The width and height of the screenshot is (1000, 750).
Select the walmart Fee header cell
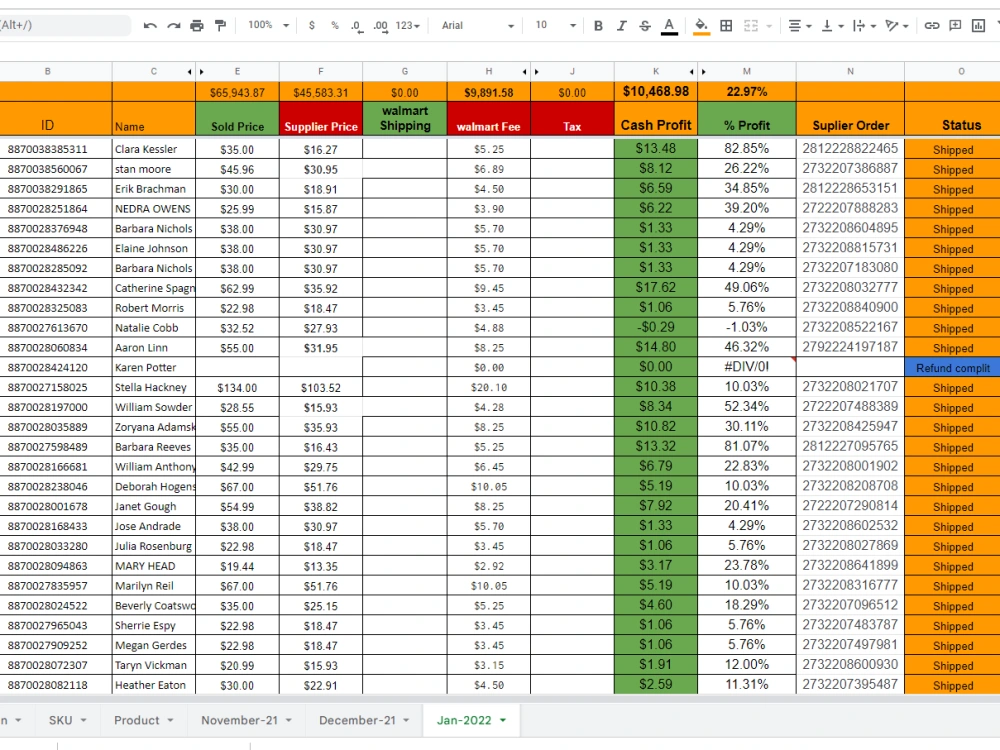pos(489,119)
